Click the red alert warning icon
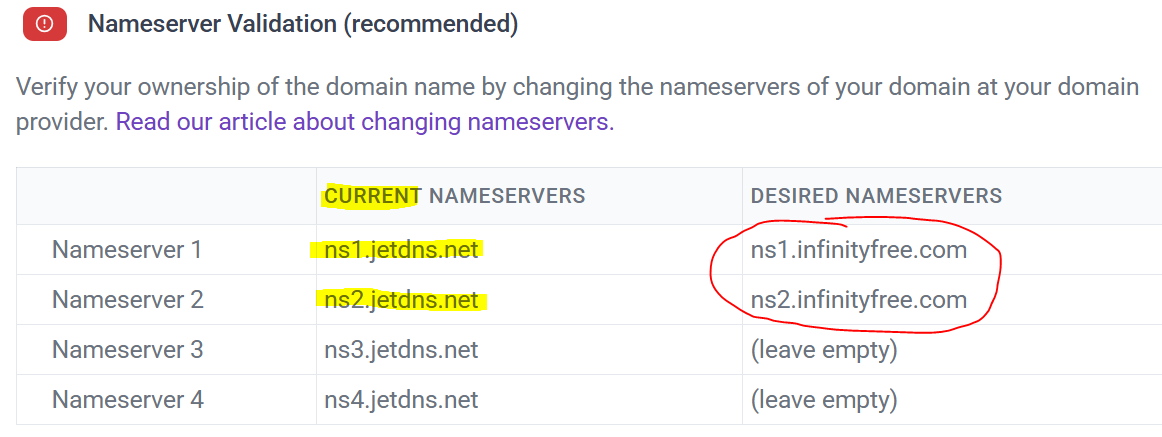The width and height of the screenshot is (1162, 437). point(44,24)
